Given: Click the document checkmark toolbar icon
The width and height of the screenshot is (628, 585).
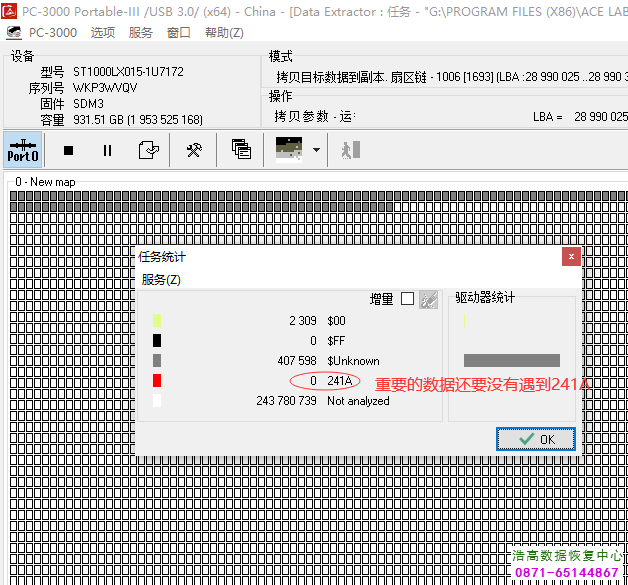Looking at the screenshot, I should pyautogui.click(x=149, y=150).
